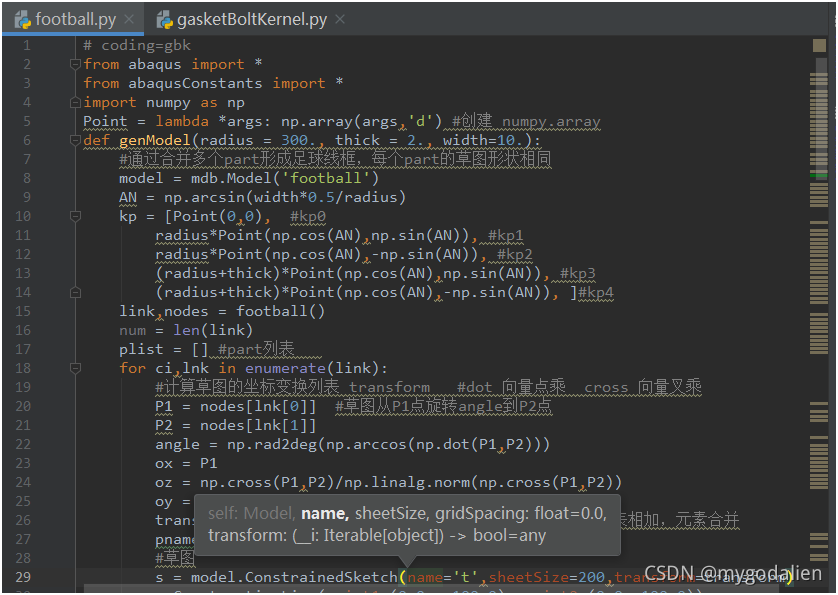
Task: Click the inspection status indicator above scrollbar
Action: click(818, 46)
